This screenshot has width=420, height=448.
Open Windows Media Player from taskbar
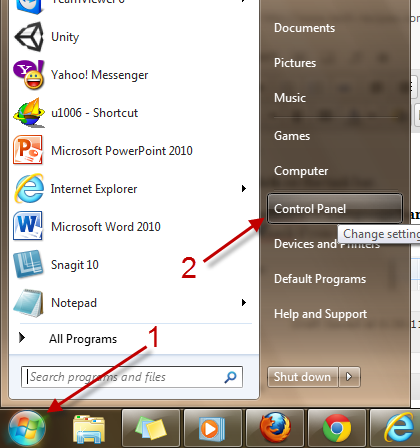click(x=213, y=428)
